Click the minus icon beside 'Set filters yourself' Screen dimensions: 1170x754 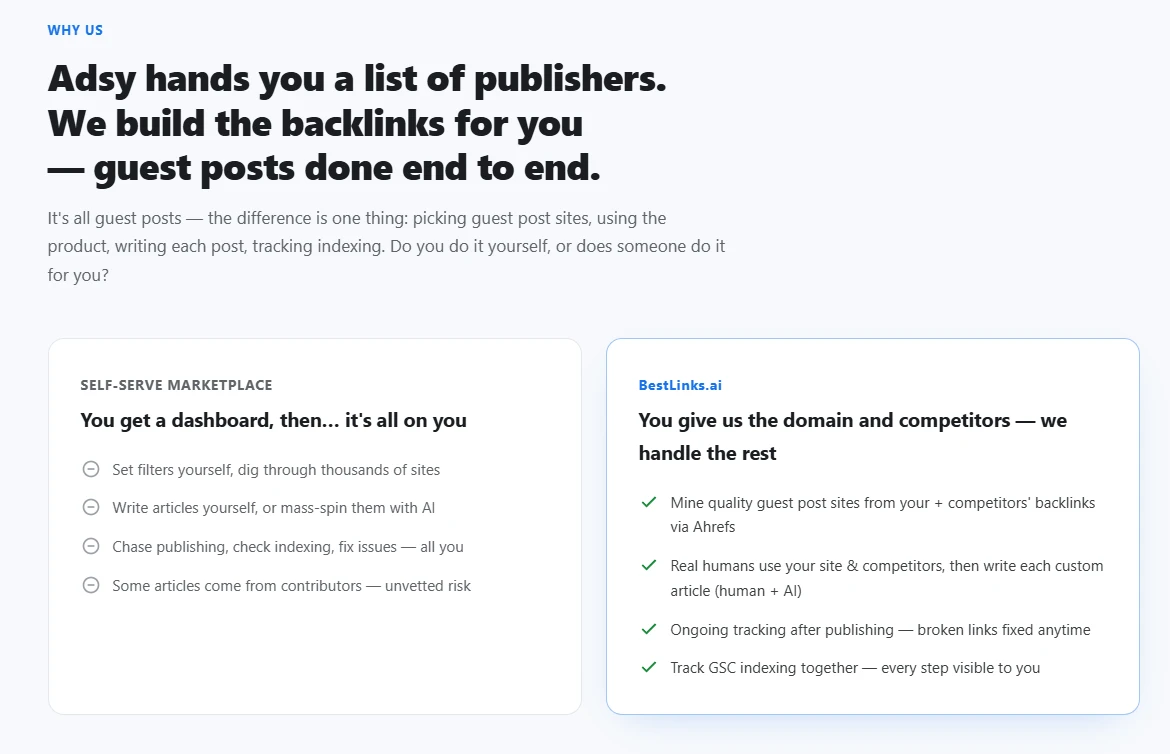coord(90,469)
